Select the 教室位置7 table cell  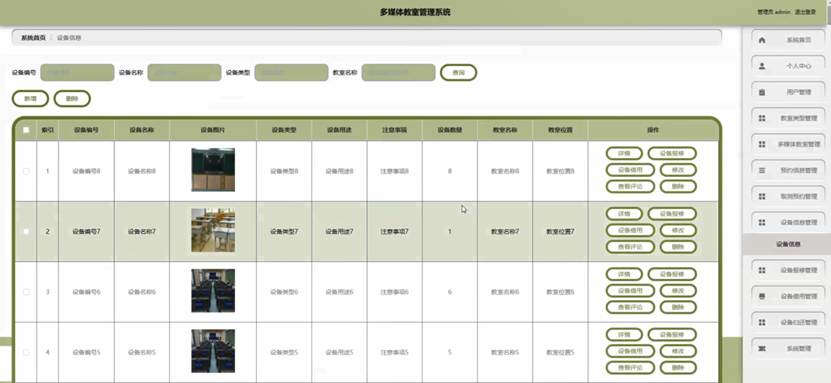coord(560,231)
